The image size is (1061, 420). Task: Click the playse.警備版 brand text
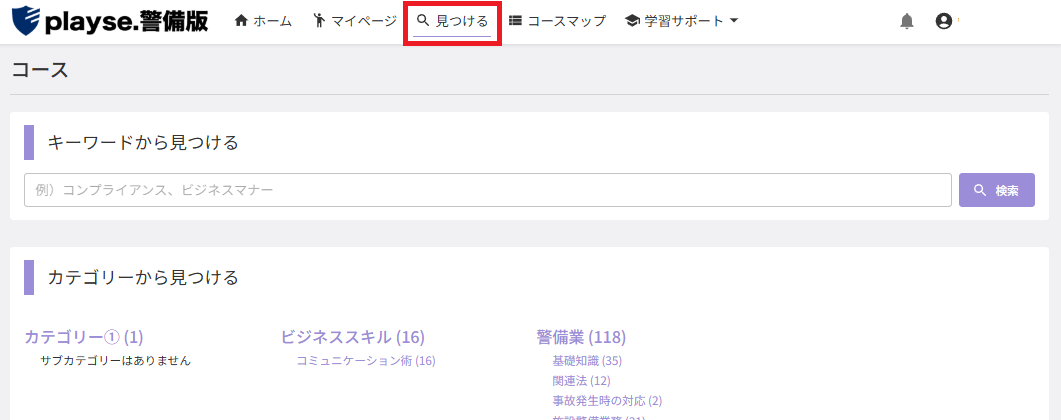tap(127, 22)
